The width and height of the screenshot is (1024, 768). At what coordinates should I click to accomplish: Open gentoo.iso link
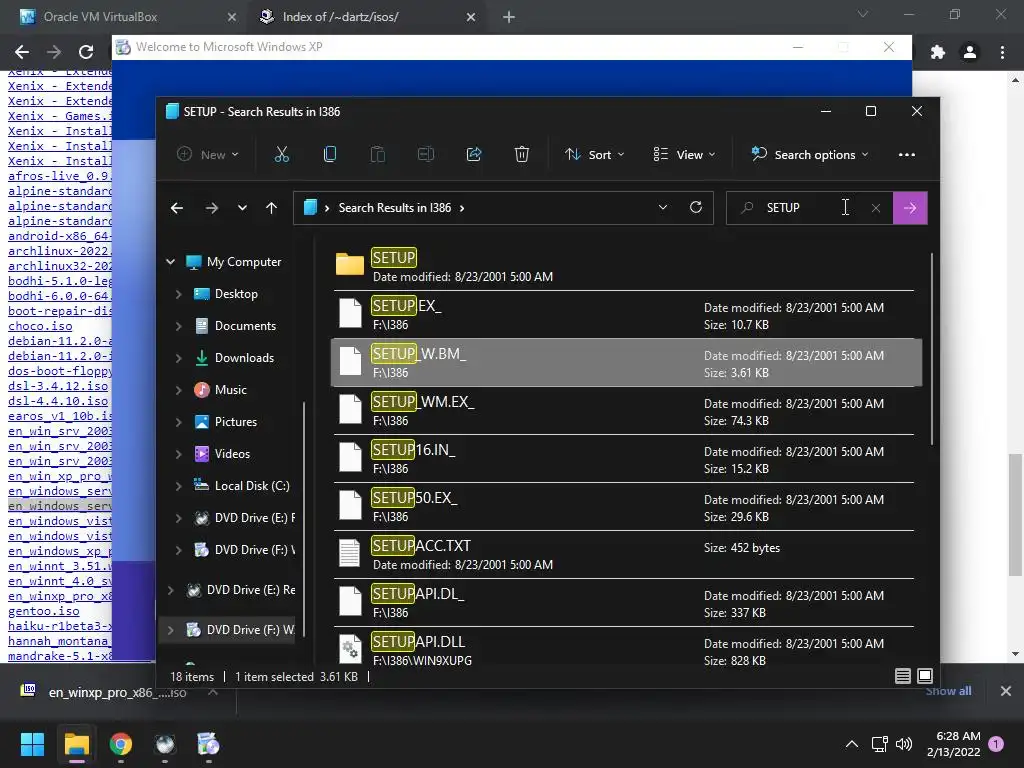coord(44,611)
